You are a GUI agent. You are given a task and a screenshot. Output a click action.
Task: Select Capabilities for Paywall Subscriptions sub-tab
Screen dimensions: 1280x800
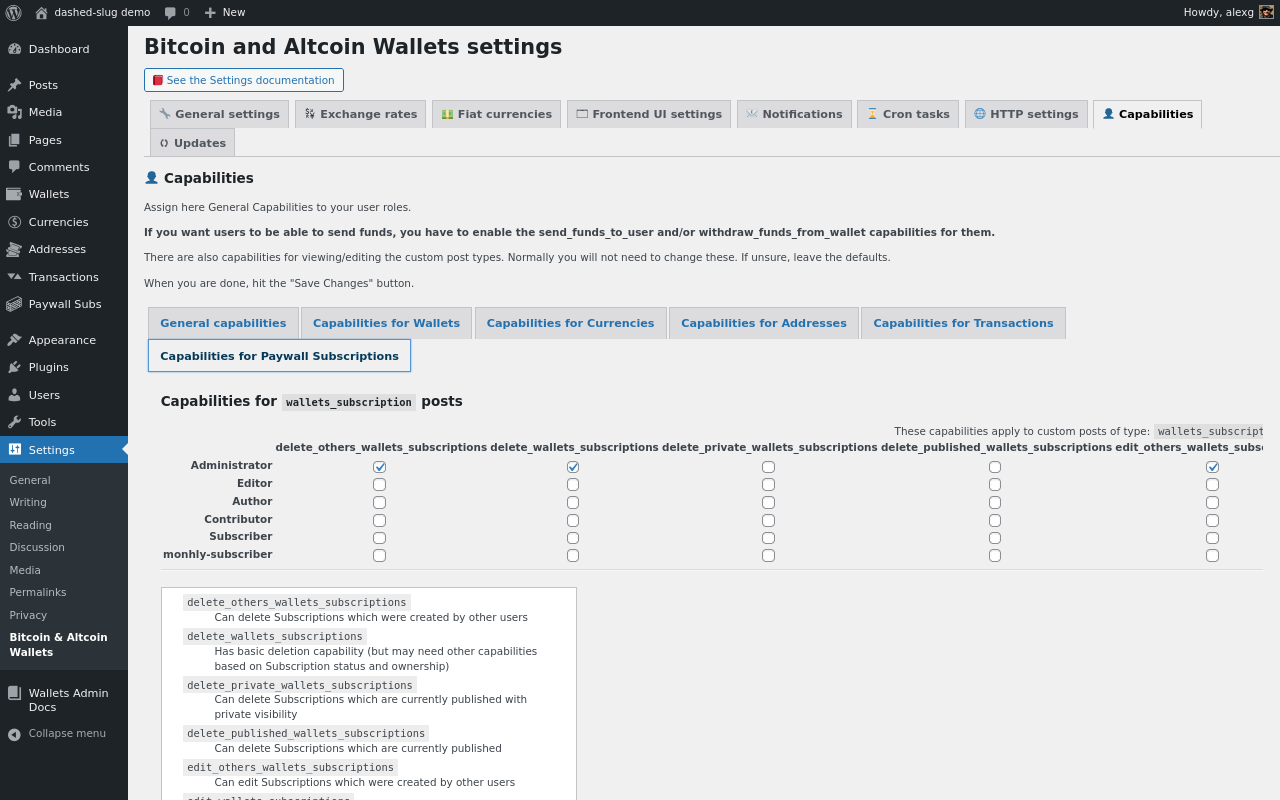(279, 356)
